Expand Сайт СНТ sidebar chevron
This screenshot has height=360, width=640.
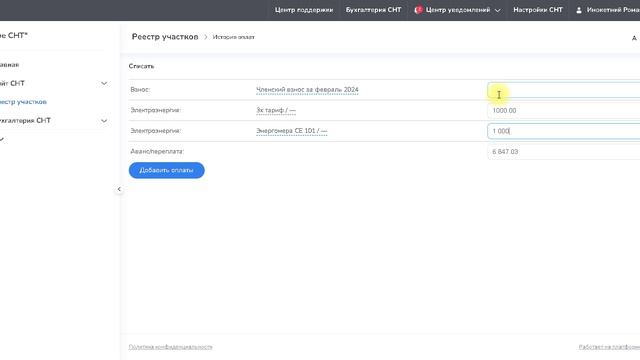(x=104, y=83)
